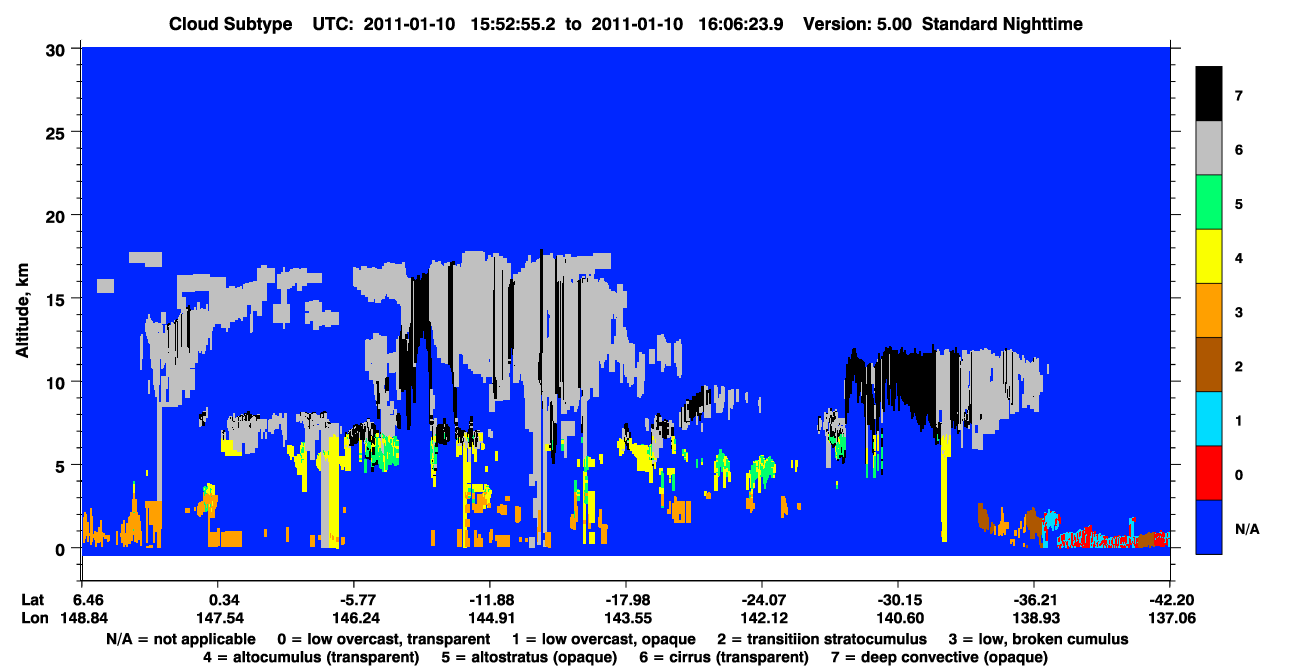Click legend text '5 = altostratus (opaque)'
Viewport: 1300px width, 667px height.
tap(529, 657)
